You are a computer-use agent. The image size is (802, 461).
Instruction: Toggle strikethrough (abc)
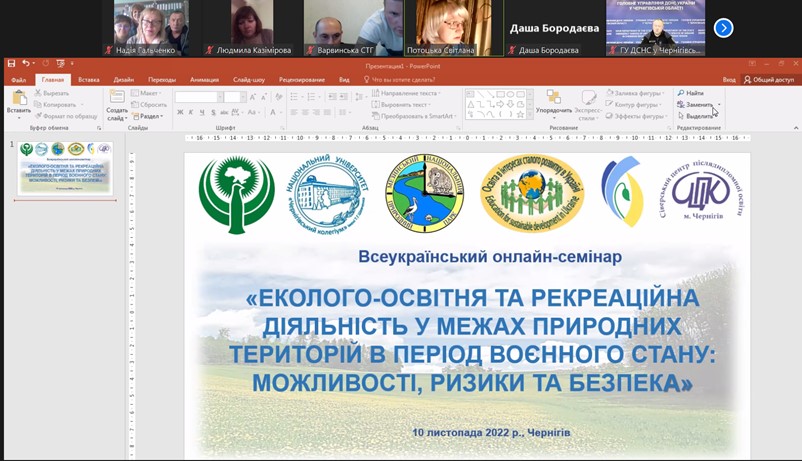click(225, 112)
